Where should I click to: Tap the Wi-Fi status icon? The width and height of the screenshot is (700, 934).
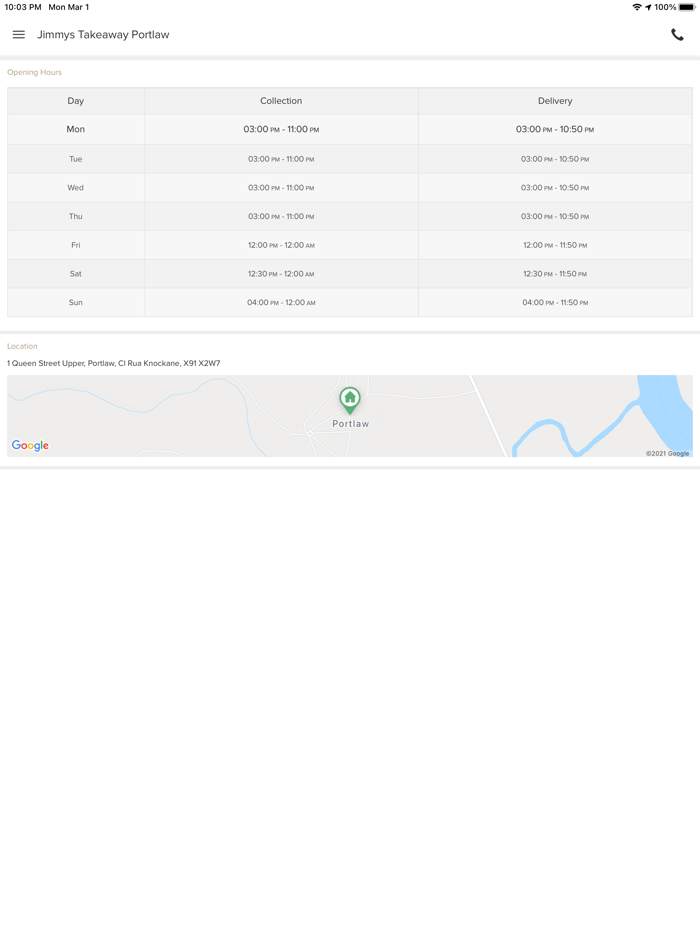[x=636, y=7]
